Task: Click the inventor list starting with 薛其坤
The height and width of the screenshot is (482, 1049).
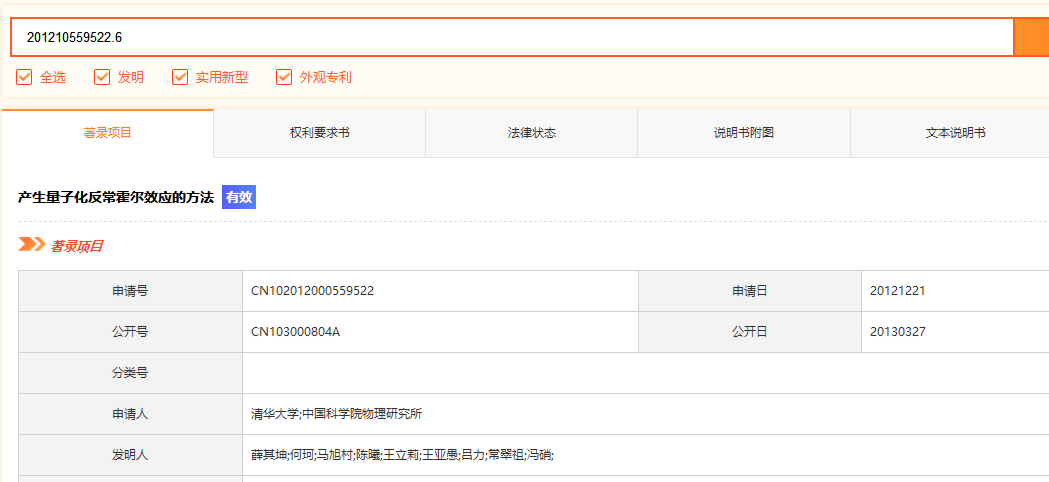Action: (402, 455)
